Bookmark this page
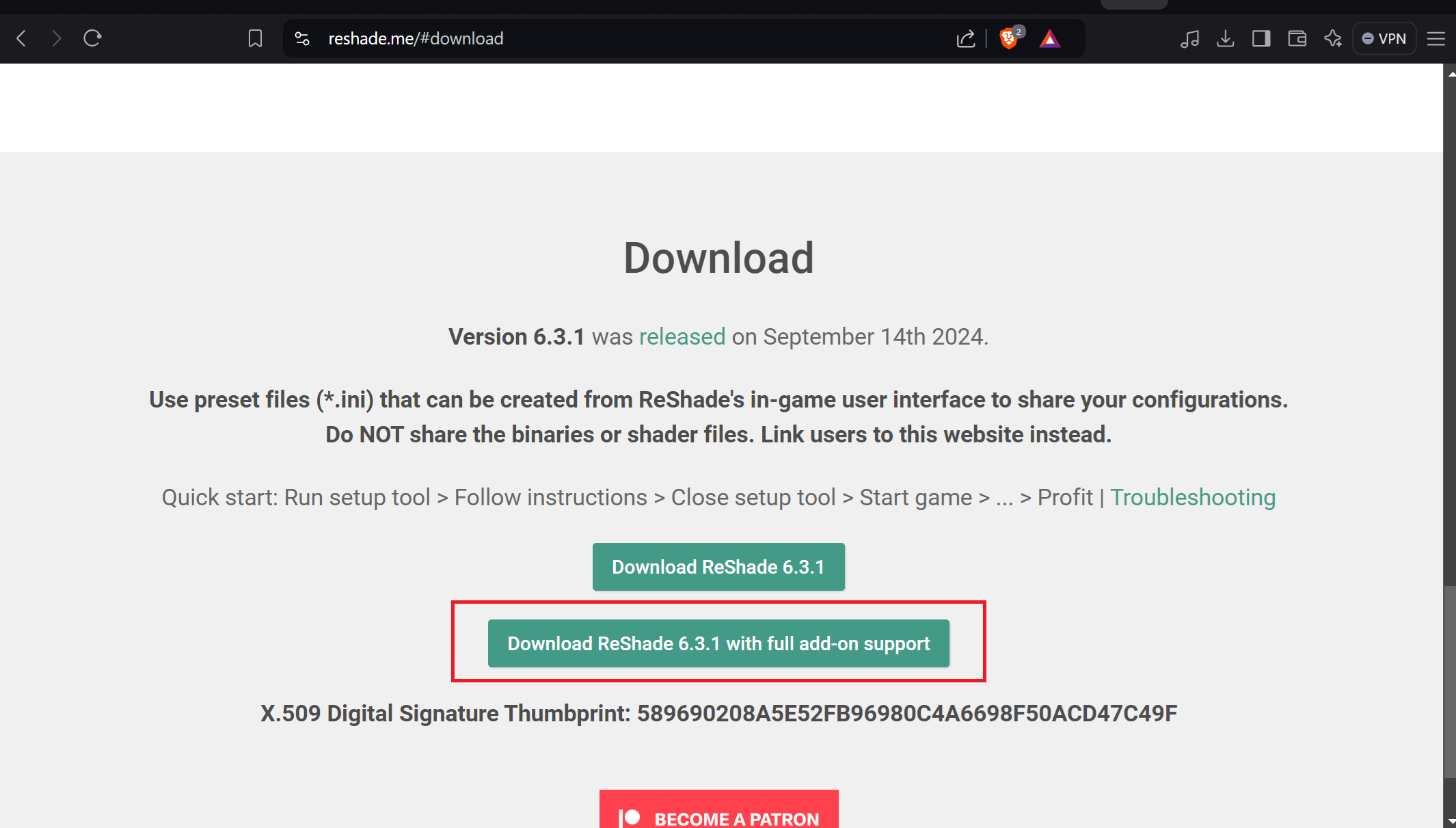 255,38
